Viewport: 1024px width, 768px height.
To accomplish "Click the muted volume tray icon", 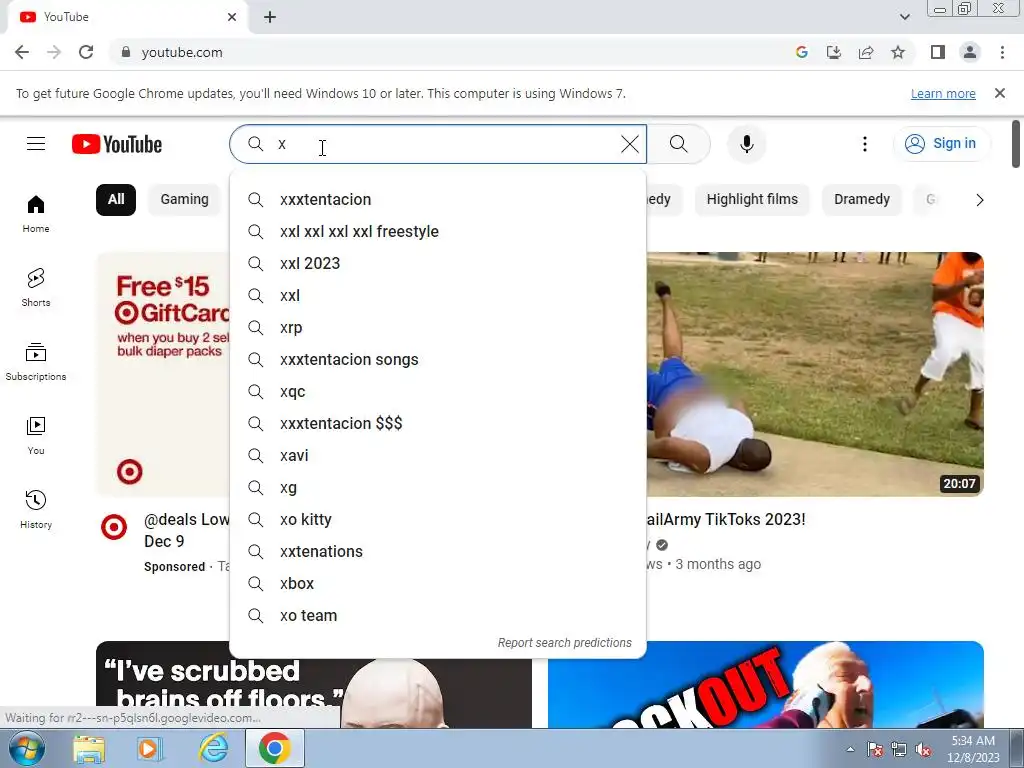I will (923, 750).
